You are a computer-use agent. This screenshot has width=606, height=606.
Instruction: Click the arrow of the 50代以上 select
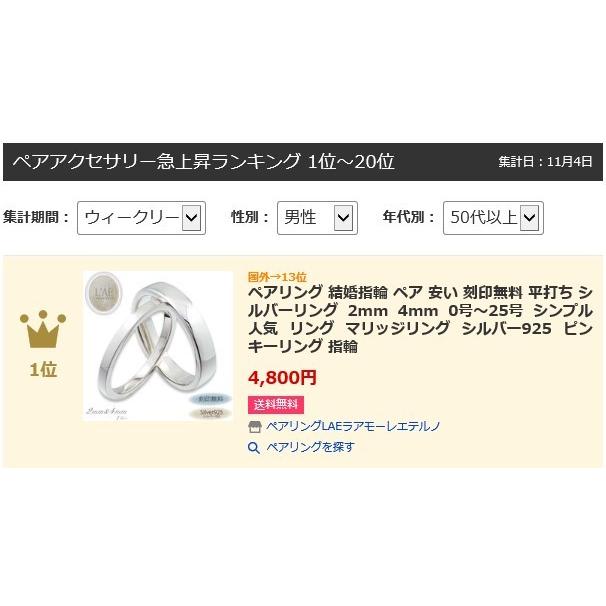pos(529,218)
